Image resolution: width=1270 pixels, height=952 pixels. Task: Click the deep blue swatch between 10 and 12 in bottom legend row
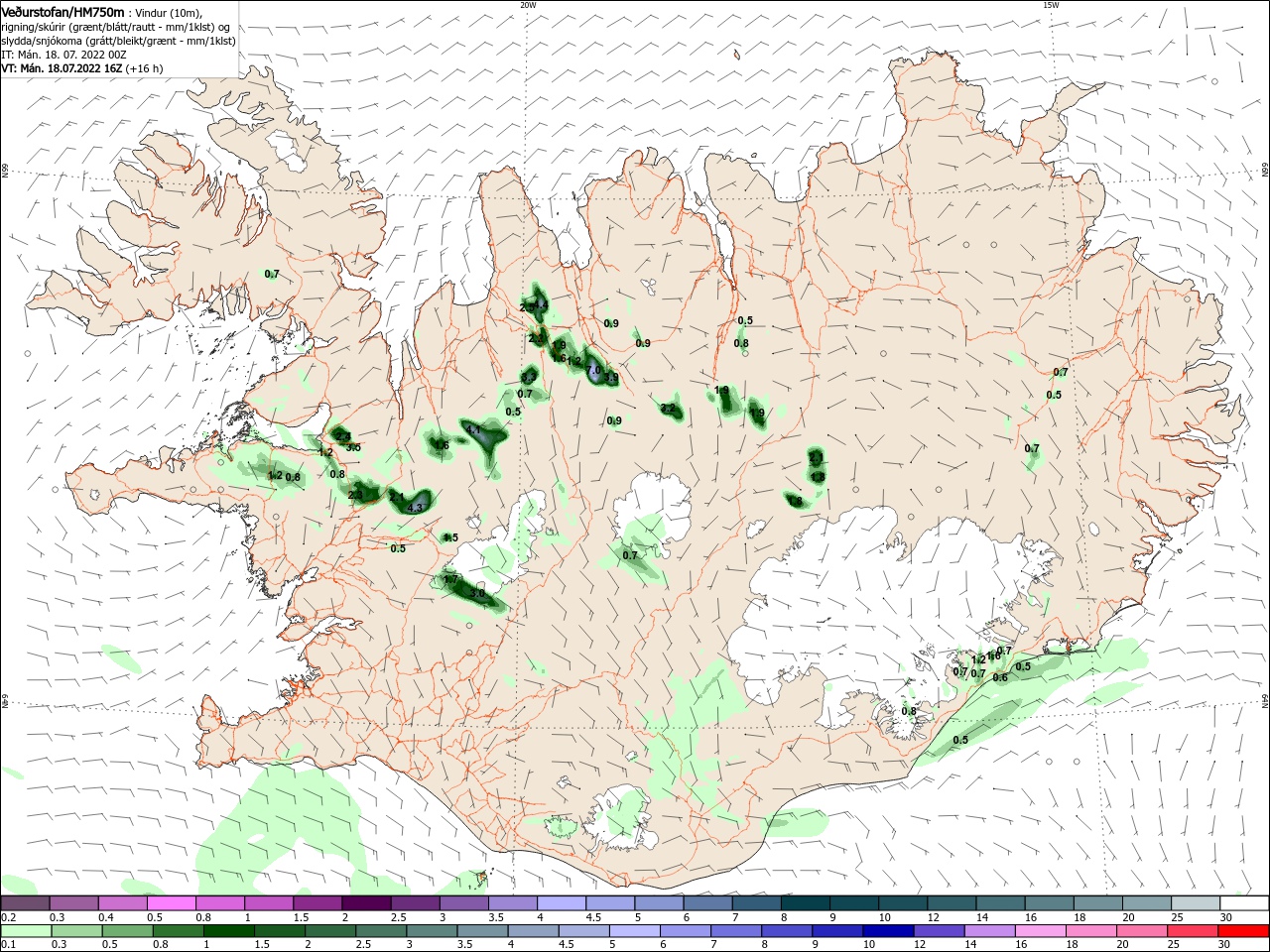888,931
